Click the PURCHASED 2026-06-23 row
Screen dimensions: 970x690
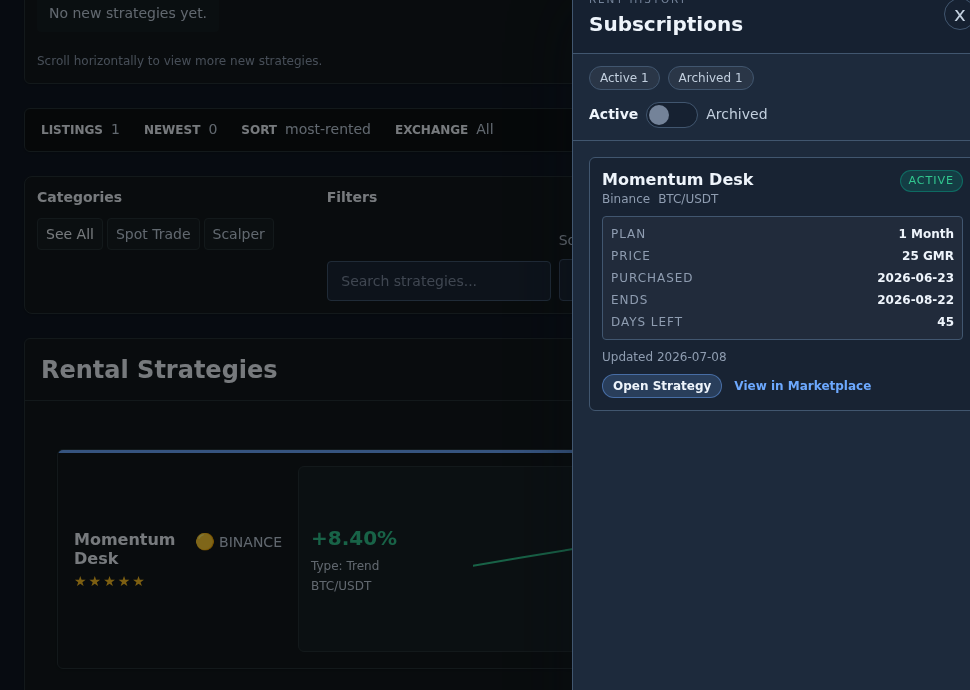tap(782, 278)
